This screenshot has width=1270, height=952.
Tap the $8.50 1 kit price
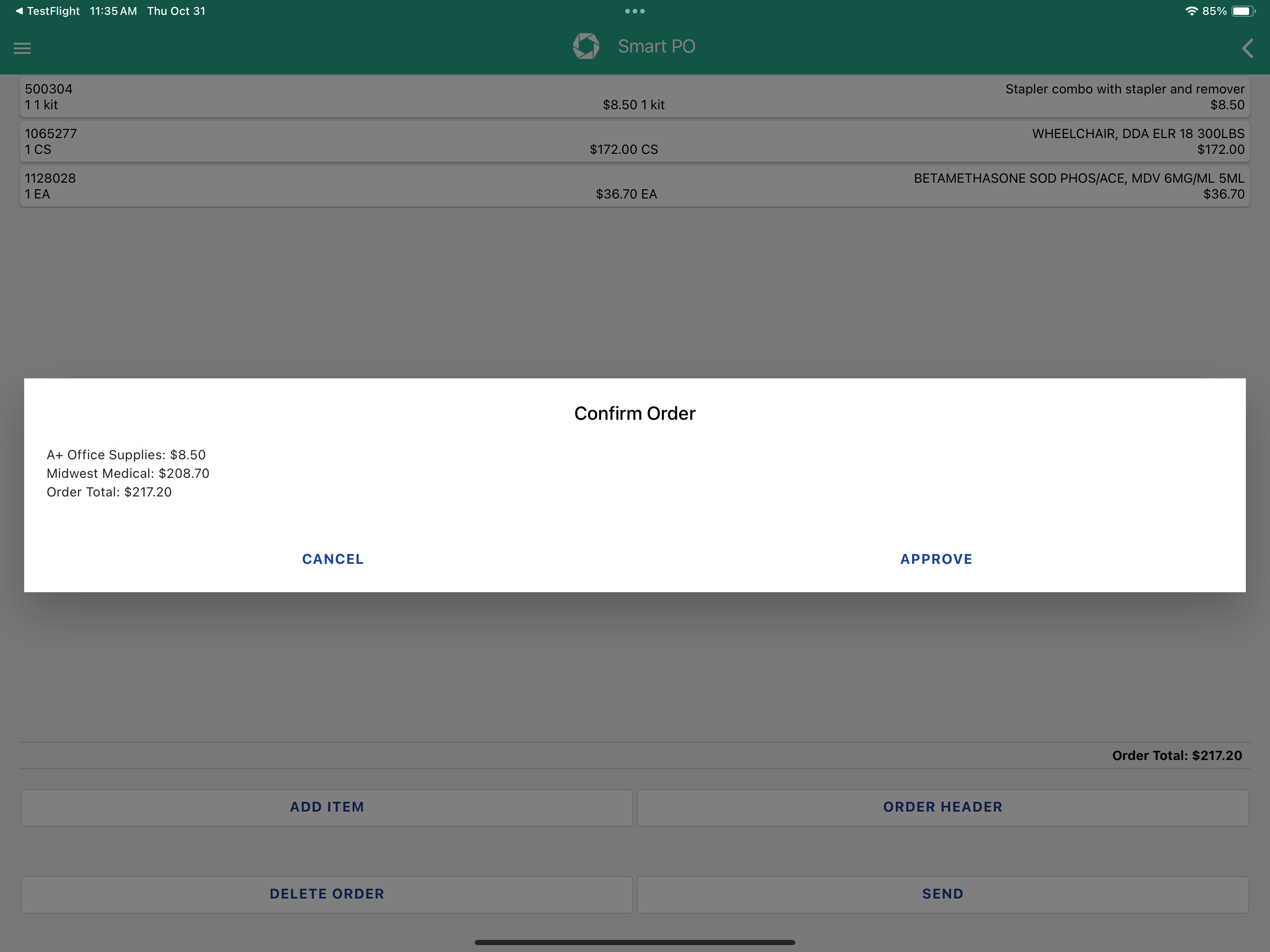[x=633, y=105]
